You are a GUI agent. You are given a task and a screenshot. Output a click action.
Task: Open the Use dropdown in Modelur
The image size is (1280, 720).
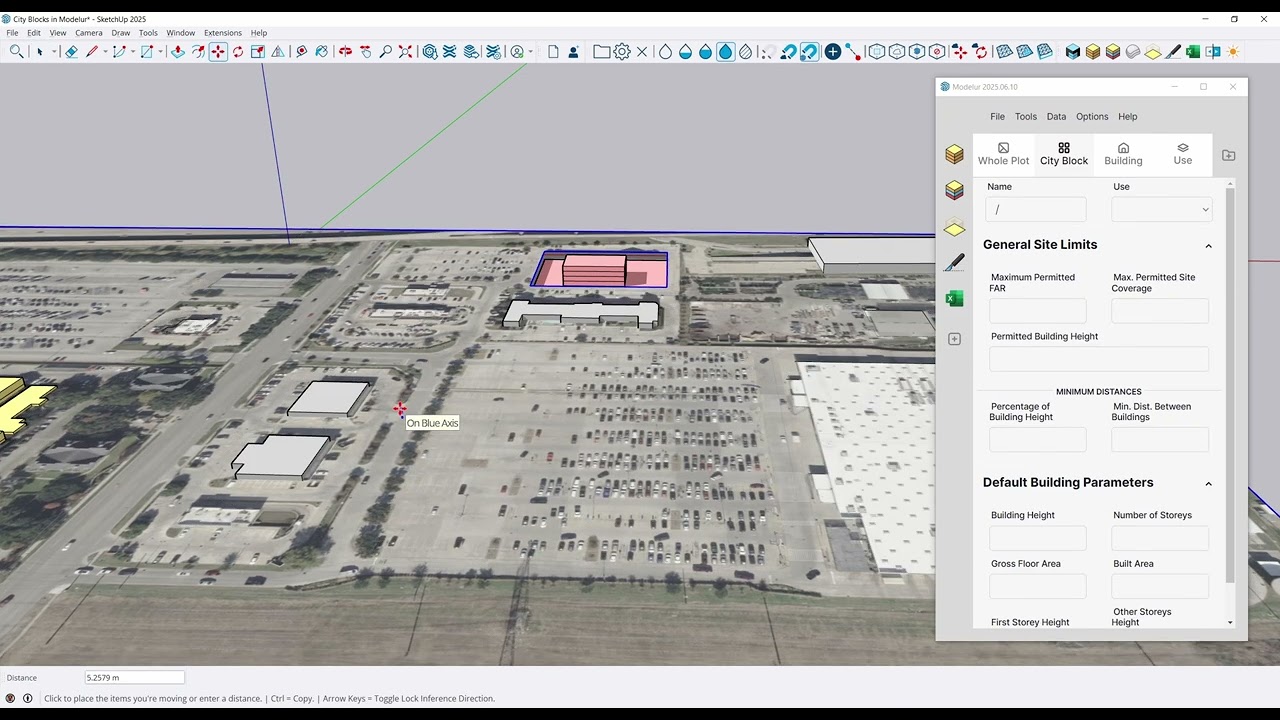(1161, 209)
